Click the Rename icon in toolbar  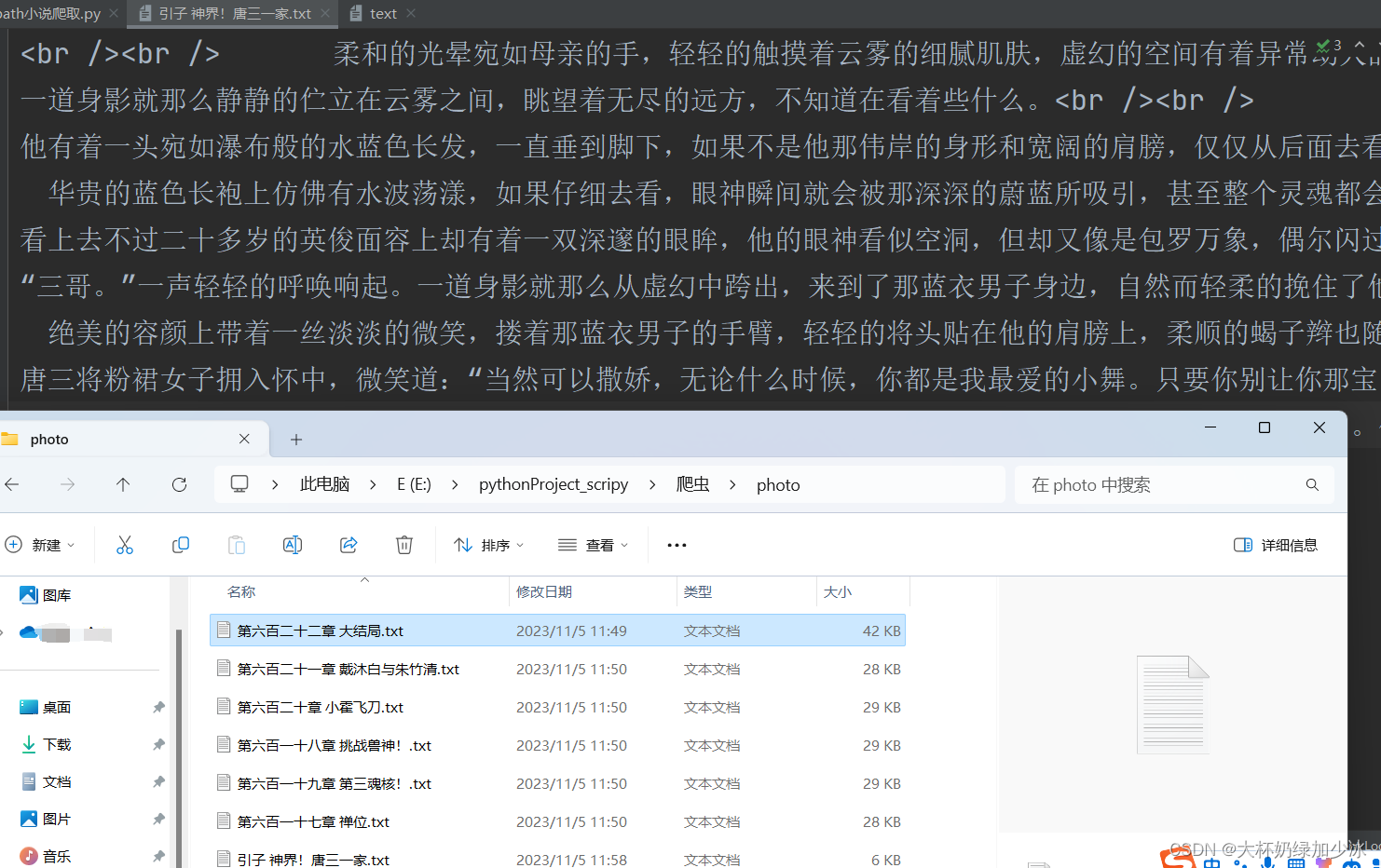293,545
